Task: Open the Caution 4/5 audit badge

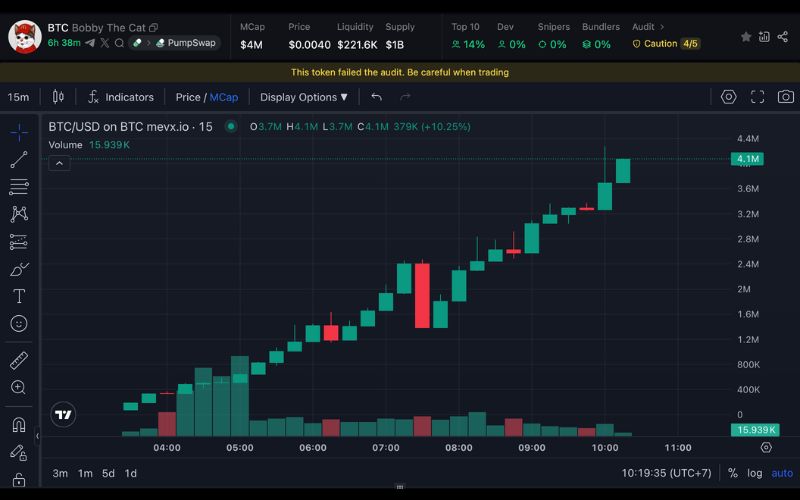Action: [666, 44]
